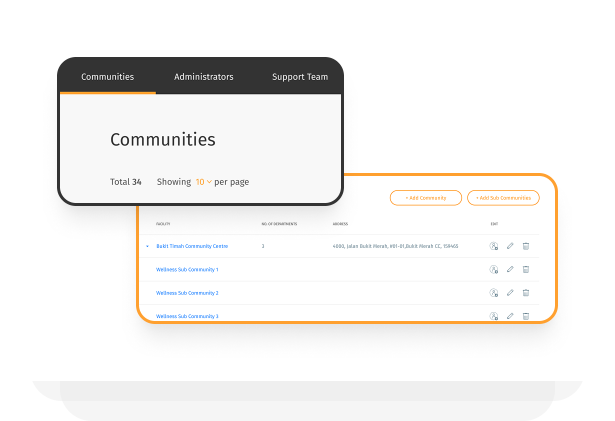Delete Bukit Timah Community Centre with trash icon
Image resolution: width=615 pixels, height=421 pixels.
526,246
